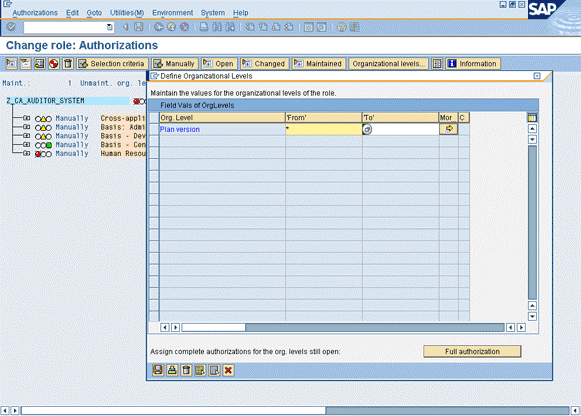Click the Create New Session icon
The height and width of the screenshot is (416, 581).
[308, 27]
